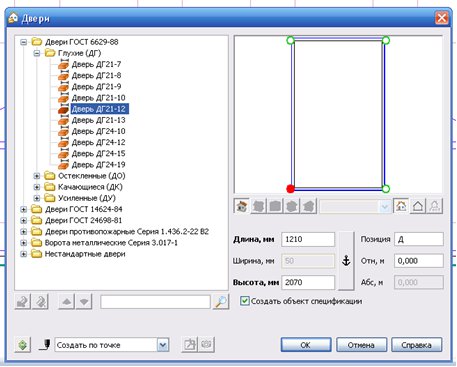
Task: Click the house-with-figure icon right of dropdown
Action: [401, 206]
